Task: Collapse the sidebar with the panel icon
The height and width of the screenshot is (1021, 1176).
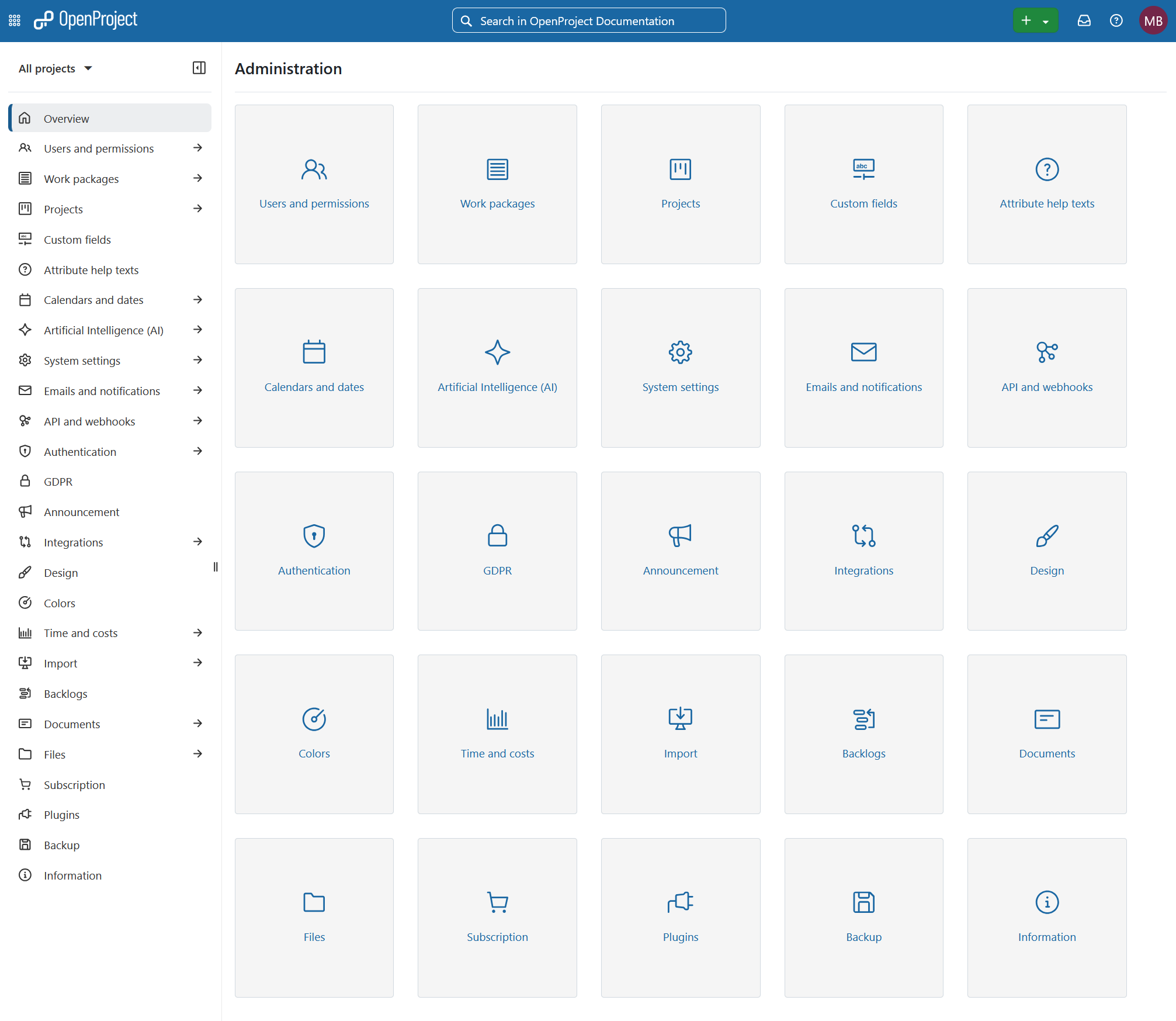Action: pyautogui.click(x=199, y=68)
